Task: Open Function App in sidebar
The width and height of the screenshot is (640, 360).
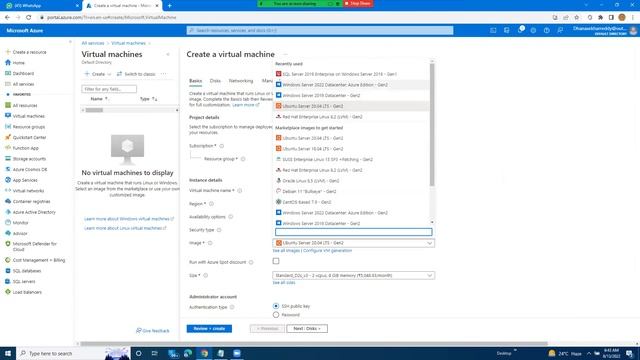Action: click(x=22, y=148)
